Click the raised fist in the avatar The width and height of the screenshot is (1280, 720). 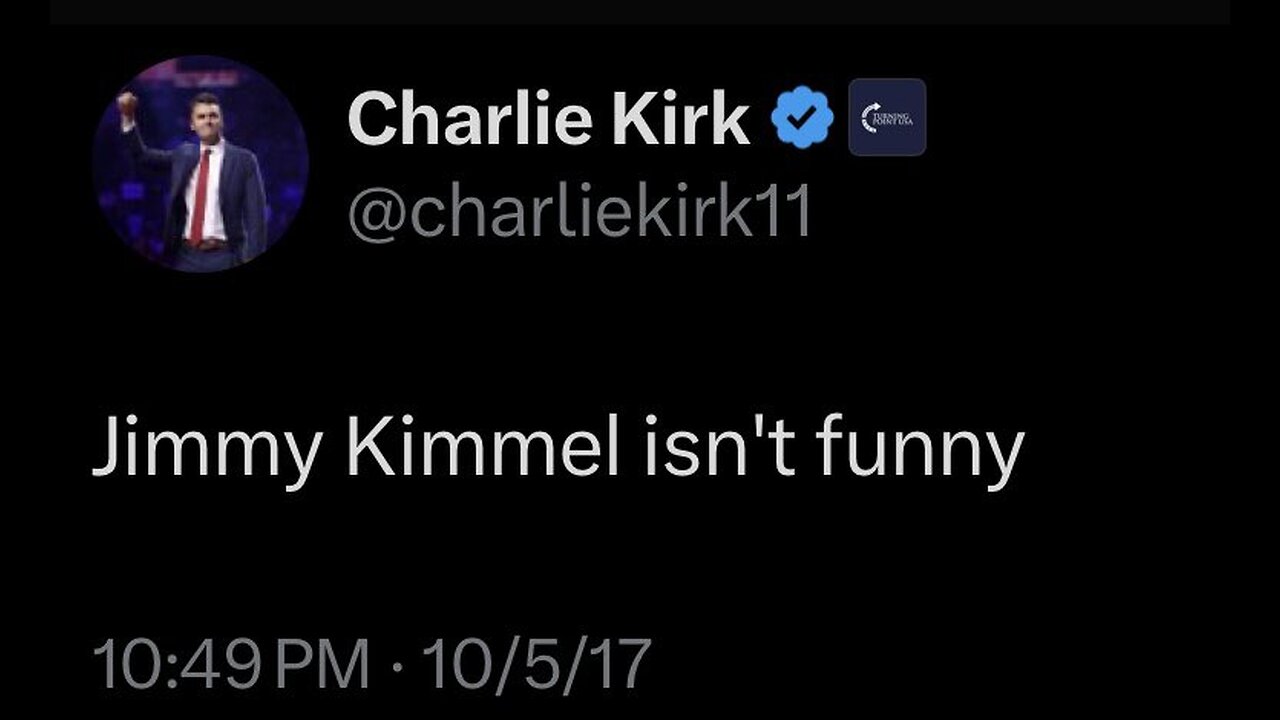pyautogui.click(x=127, y=103)
